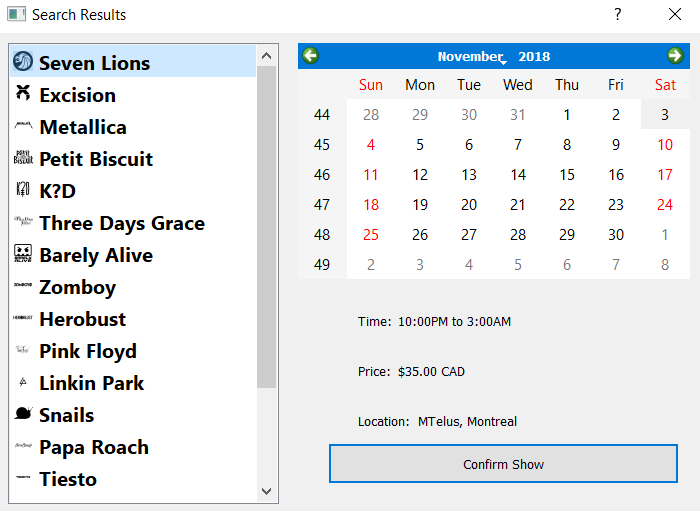Select Saturday November 24 date
Viewport: 700px width, 511px height.
pyautogui.click(x=665, y=204)
